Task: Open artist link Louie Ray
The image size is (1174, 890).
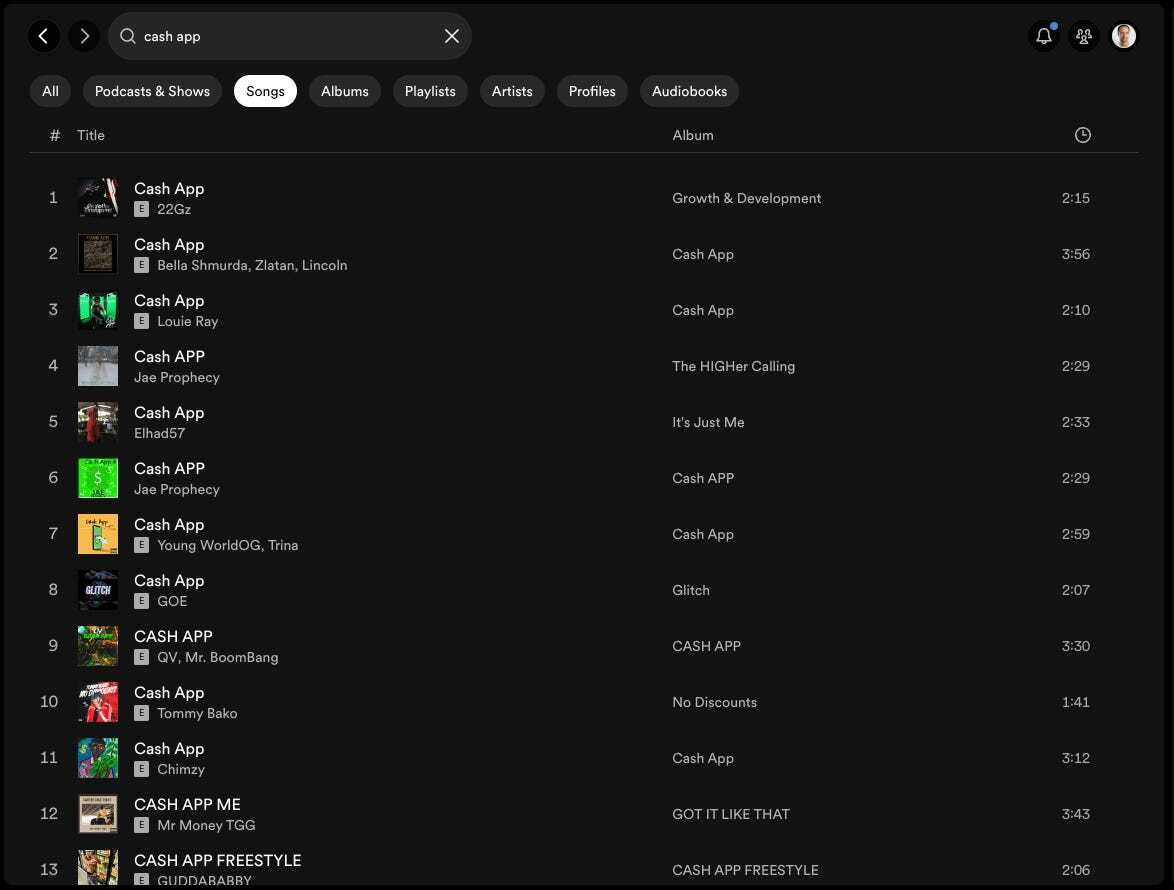Action: [187, 322]
